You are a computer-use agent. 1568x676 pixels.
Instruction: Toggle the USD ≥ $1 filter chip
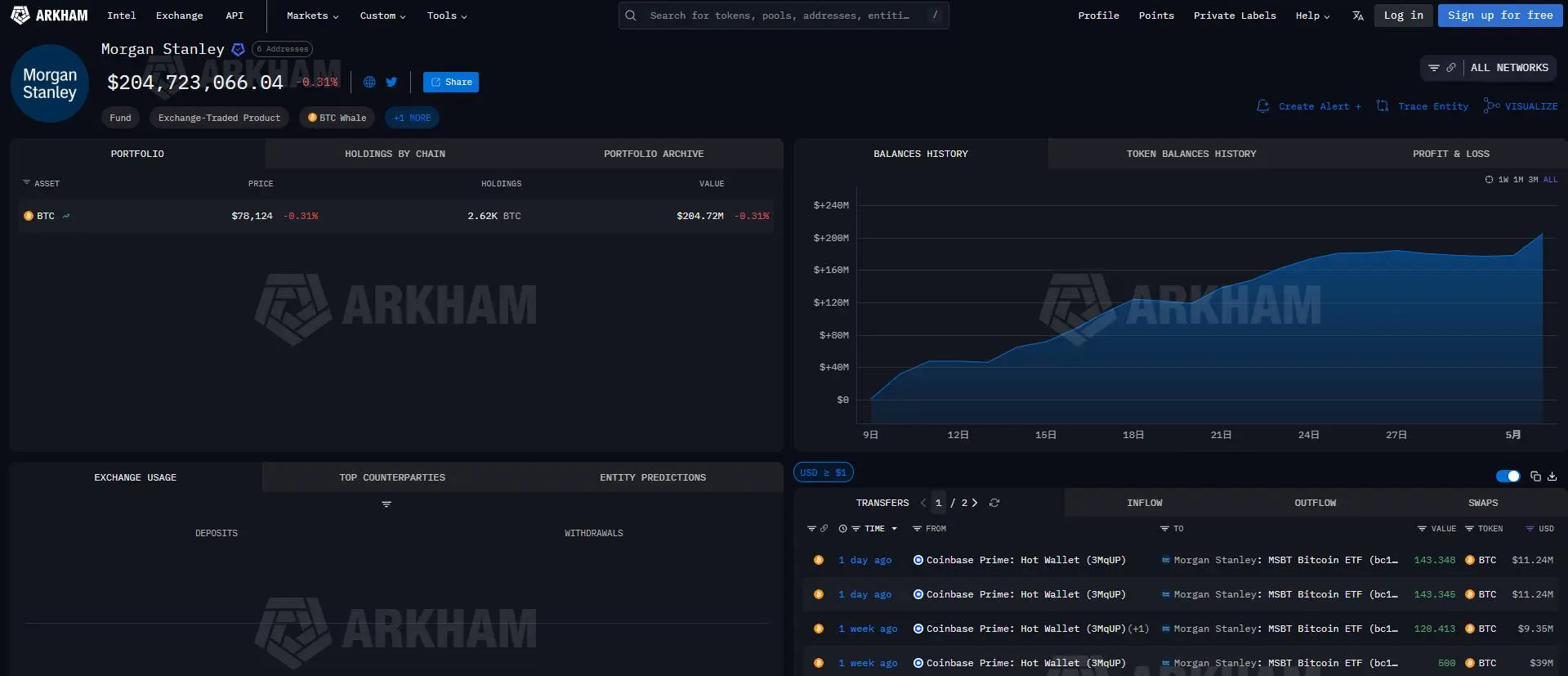824,472
